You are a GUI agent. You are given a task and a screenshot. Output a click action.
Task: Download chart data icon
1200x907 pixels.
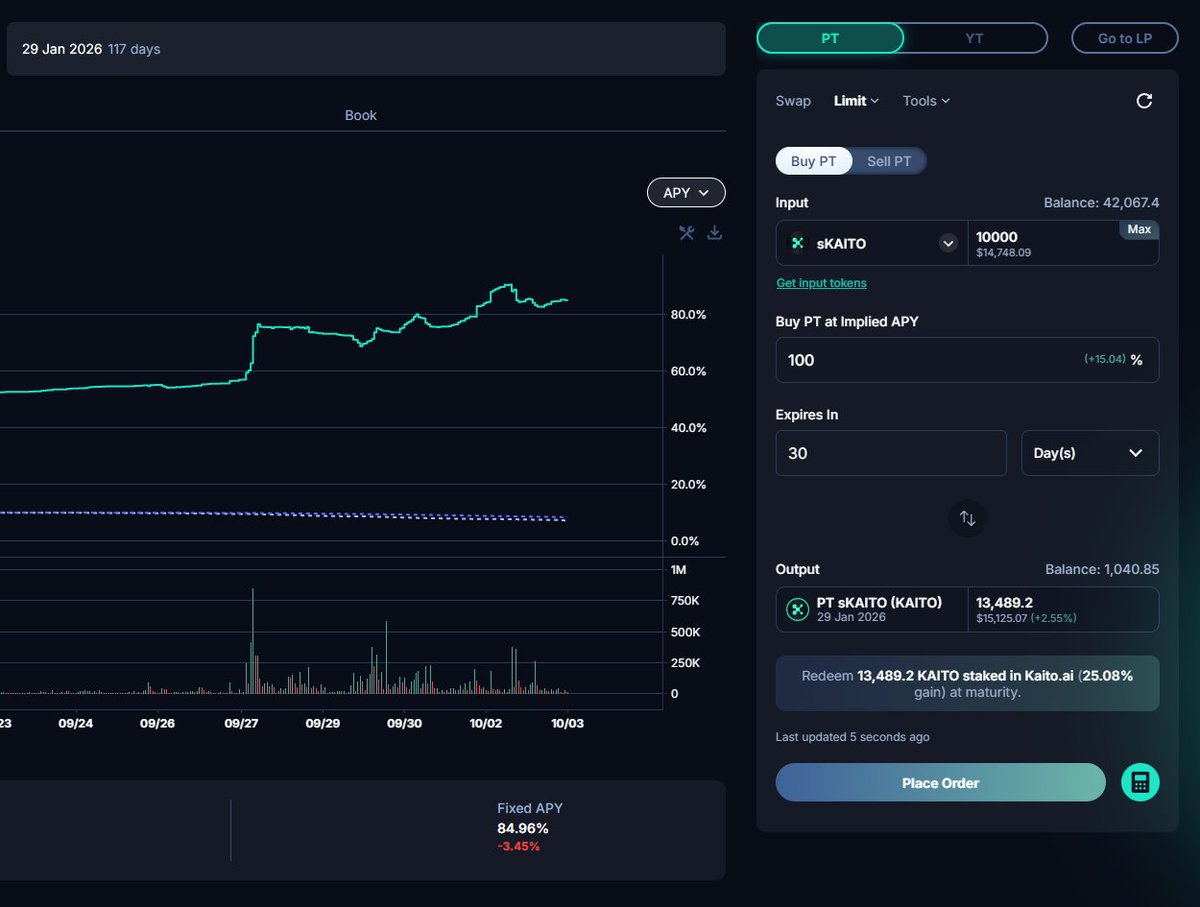[714, 233]
